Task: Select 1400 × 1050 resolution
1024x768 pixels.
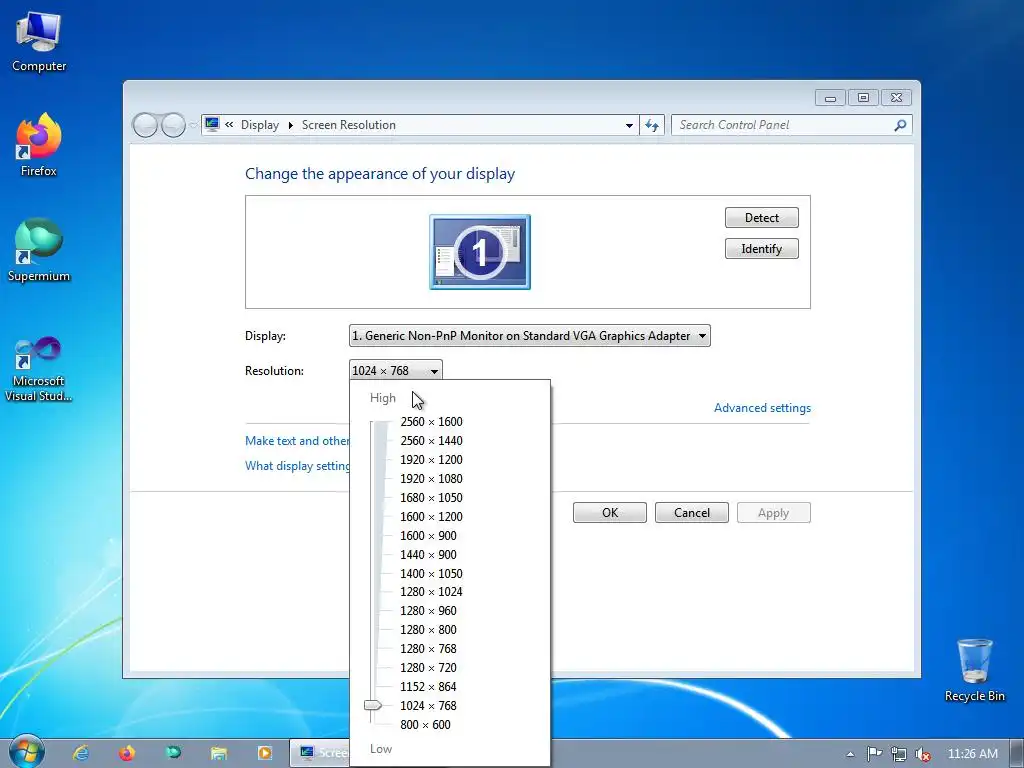Action: click(x=431, y=573)
